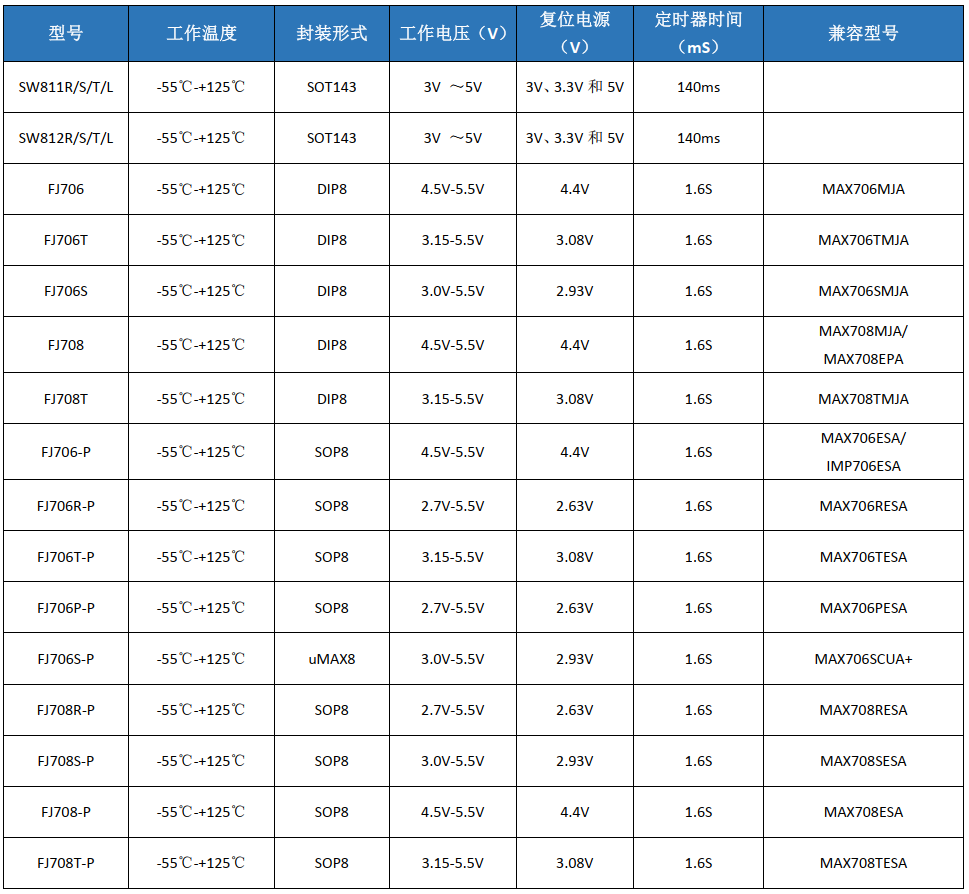Click the FJ706T model cell

[x=66, y=240]
